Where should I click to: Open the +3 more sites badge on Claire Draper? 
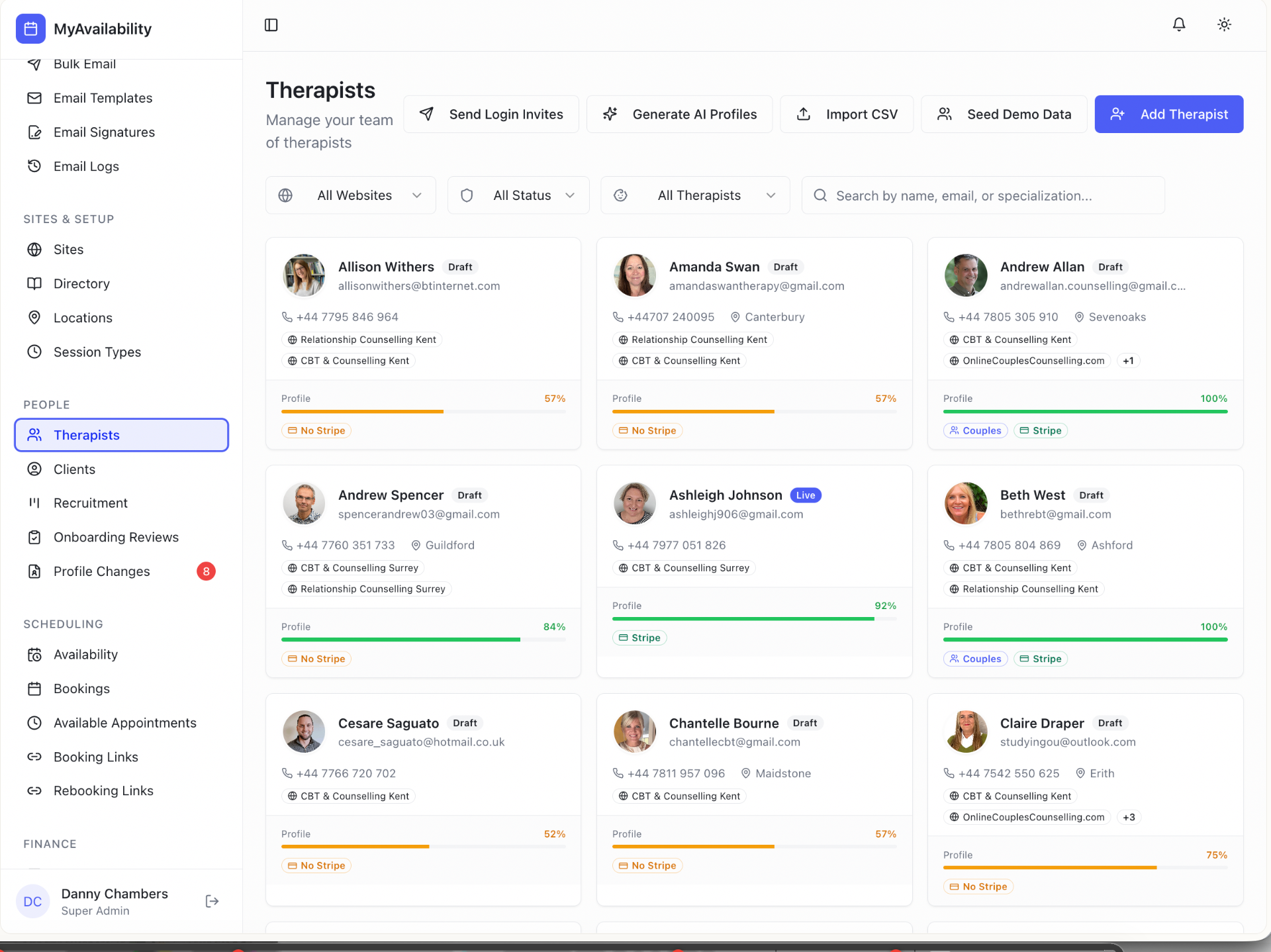(x=1129, y=817)
